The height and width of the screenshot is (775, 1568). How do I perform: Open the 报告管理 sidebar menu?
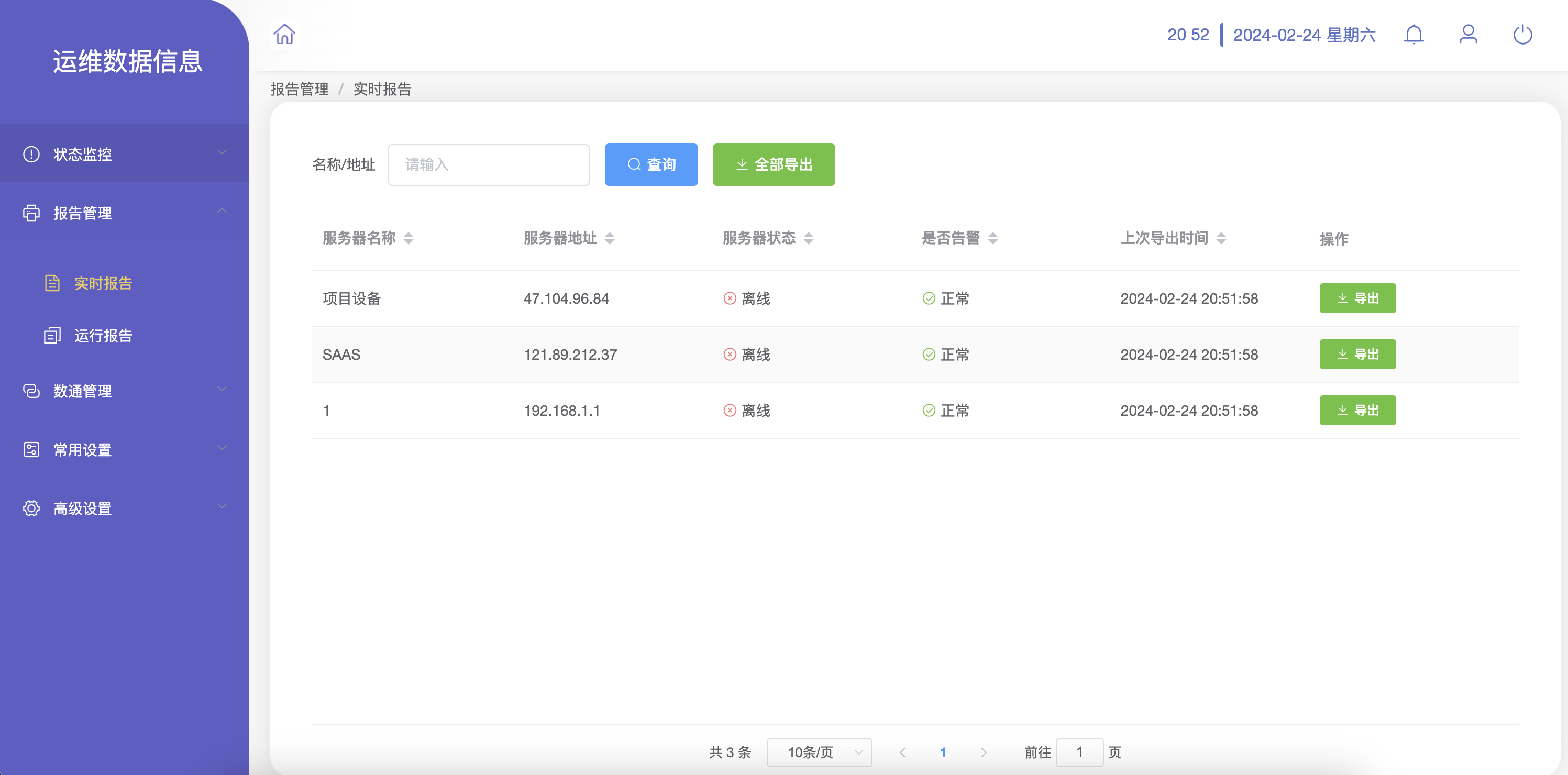tap(124, 213)
